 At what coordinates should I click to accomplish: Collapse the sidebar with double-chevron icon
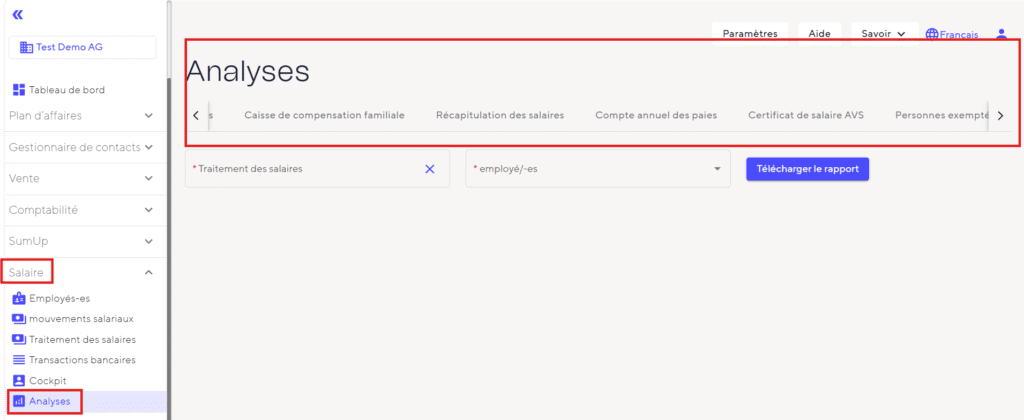point(17,15)
